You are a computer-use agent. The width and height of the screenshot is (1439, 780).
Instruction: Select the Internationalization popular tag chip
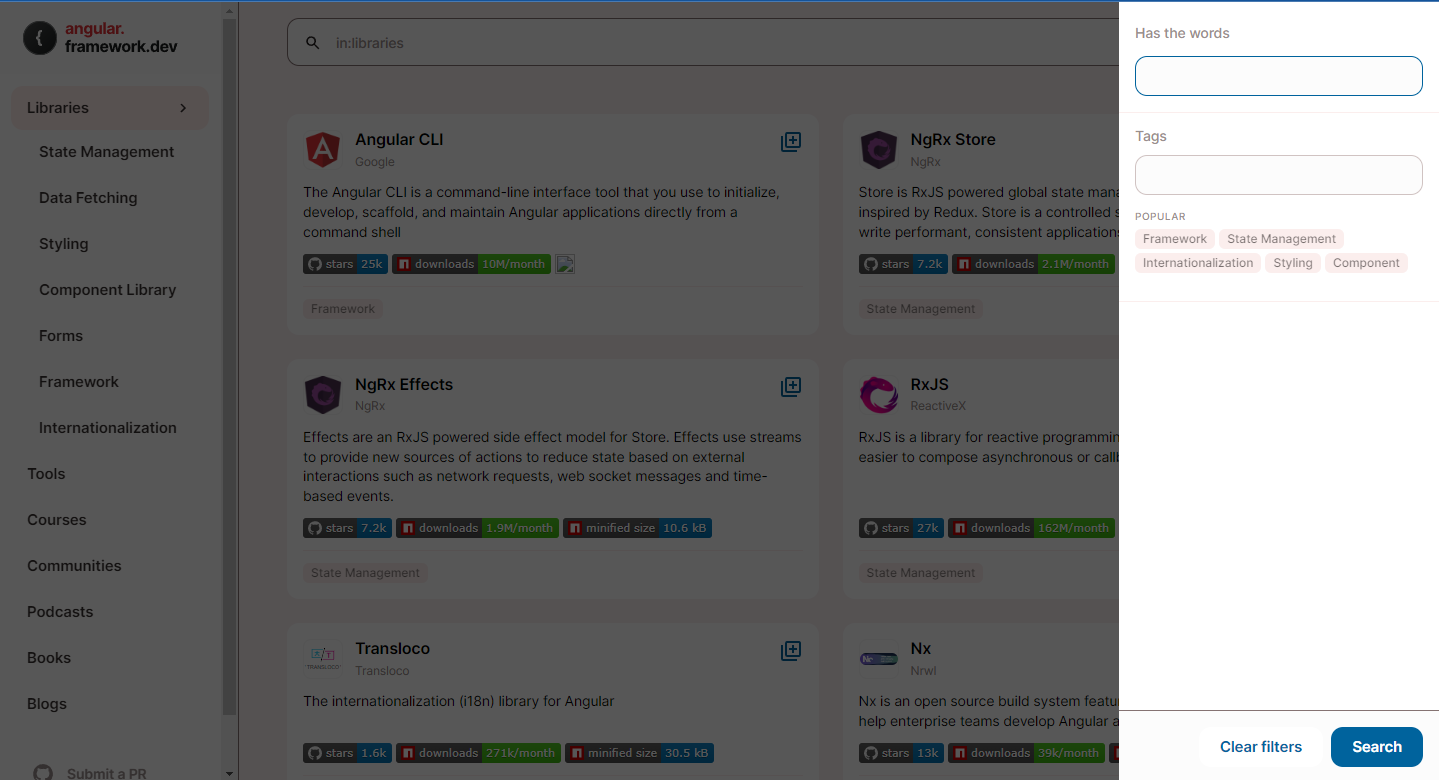(x=1198, y=263)
